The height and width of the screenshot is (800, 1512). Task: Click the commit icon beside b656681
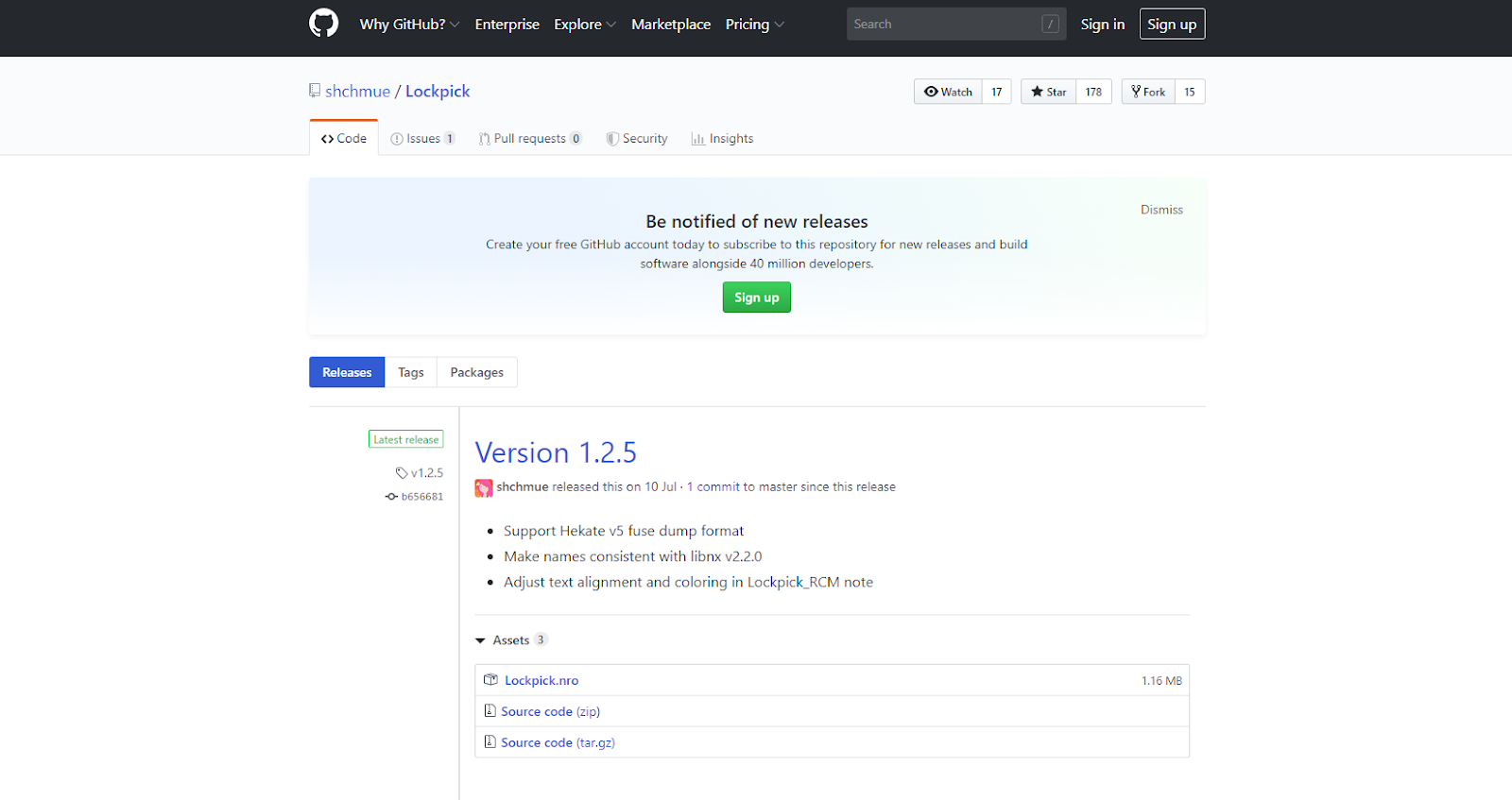(x=391, y=497)
